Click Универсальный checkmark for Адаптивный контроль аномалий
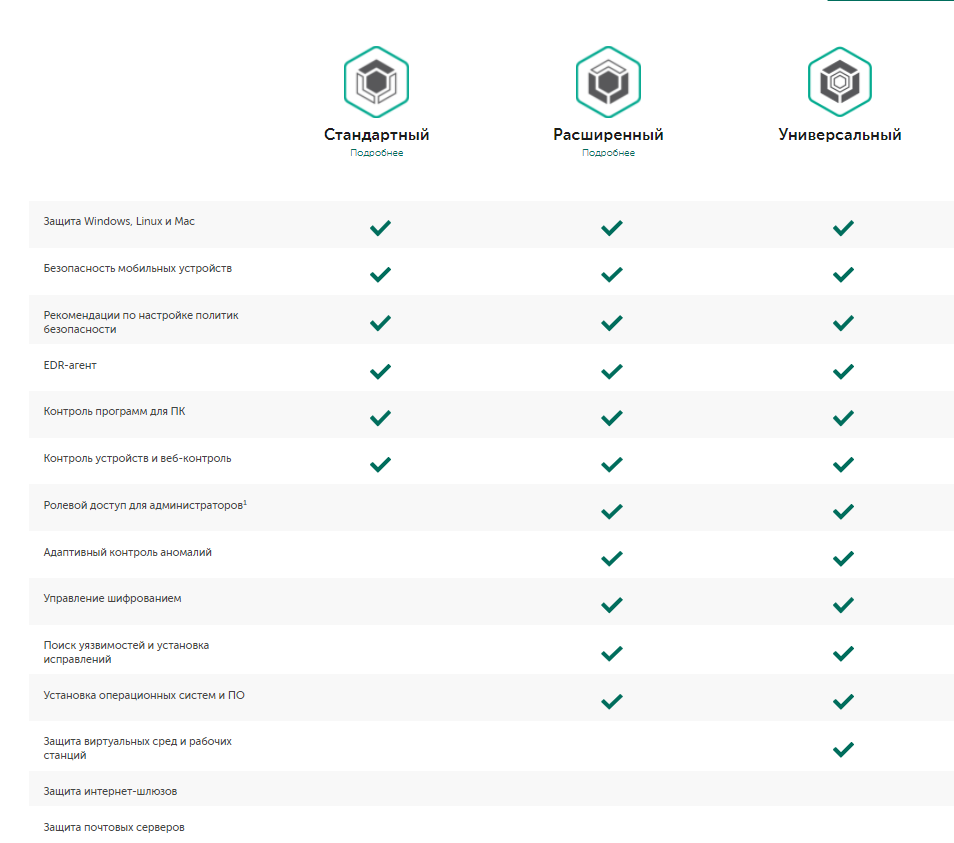This screenshot has height=843, width=954. [x=843, y=557]
